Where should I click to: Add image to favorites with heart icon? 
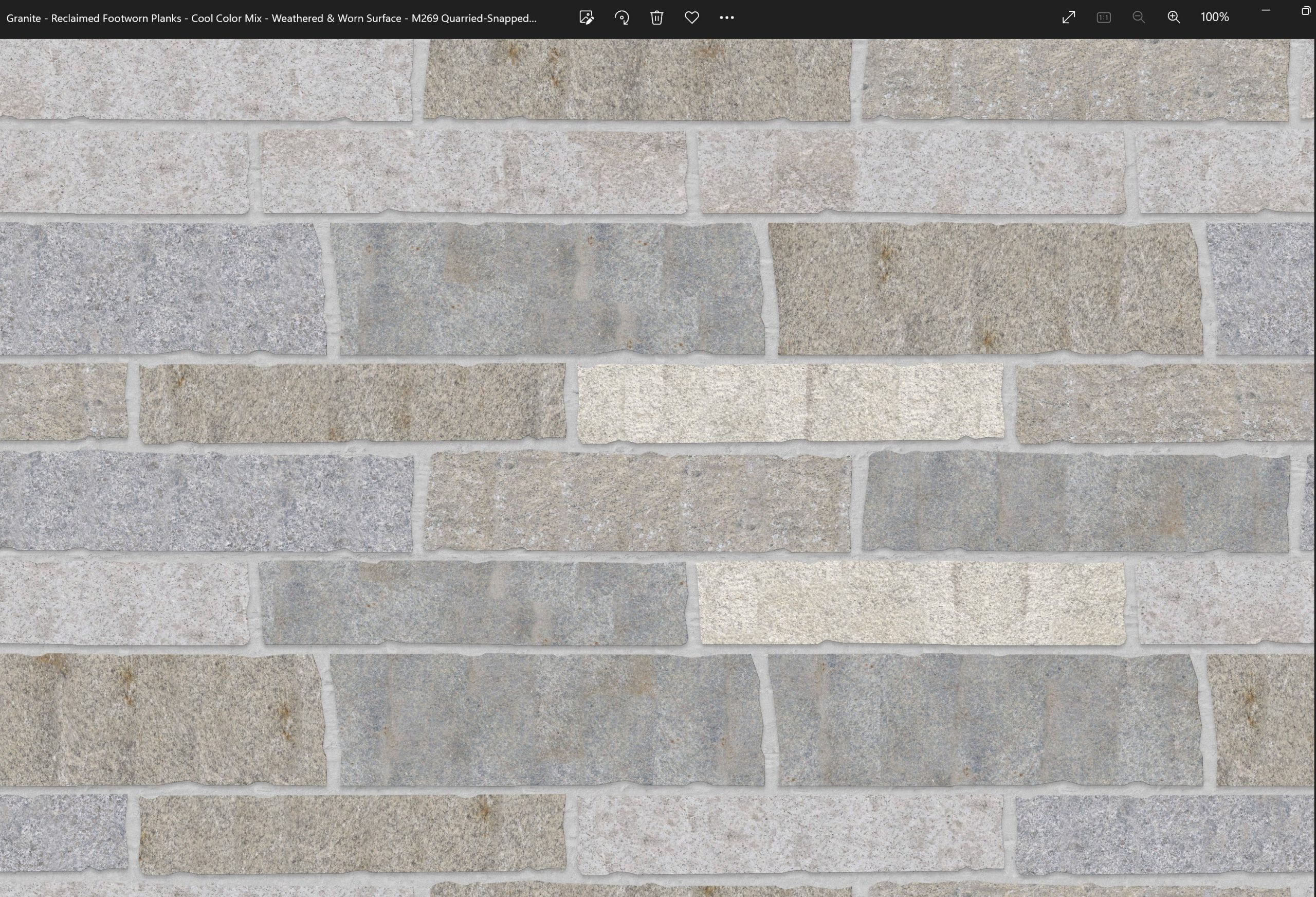692,17
